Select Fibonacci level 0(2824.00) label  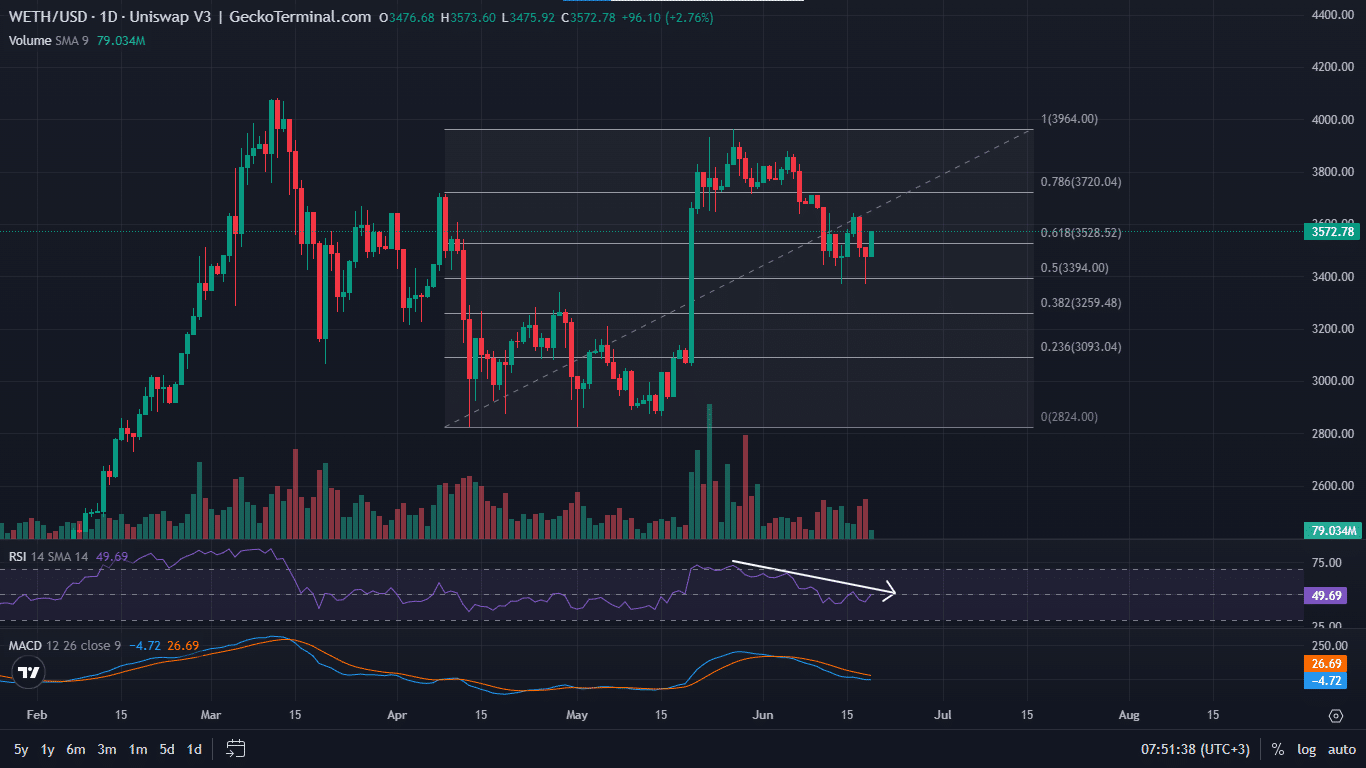tap(1069, 417)
